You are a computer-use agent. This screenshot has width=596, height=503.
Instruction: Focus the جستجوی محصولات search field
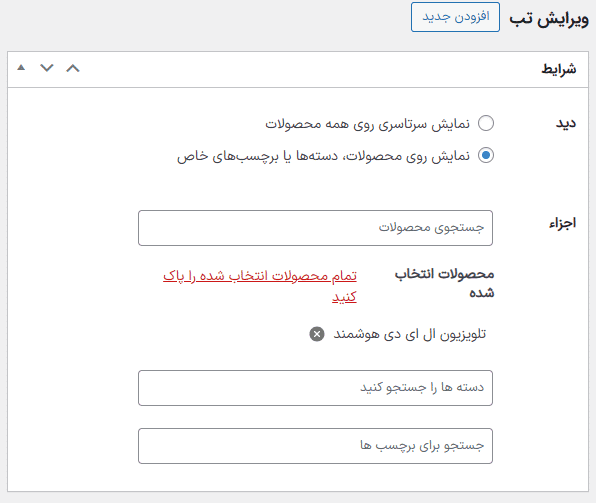click(x=315, y=228)
